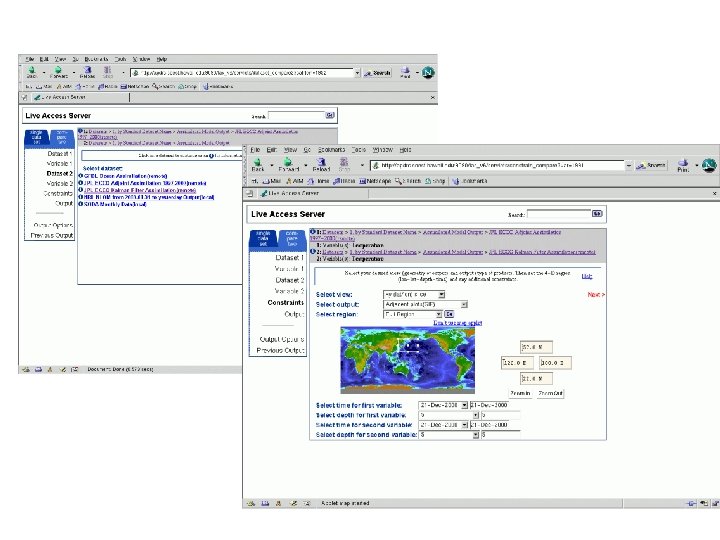This screenshot has width=720, height=540.
Task: Click Zoom Out button below coordinate fields
Action: coord(550,394)
